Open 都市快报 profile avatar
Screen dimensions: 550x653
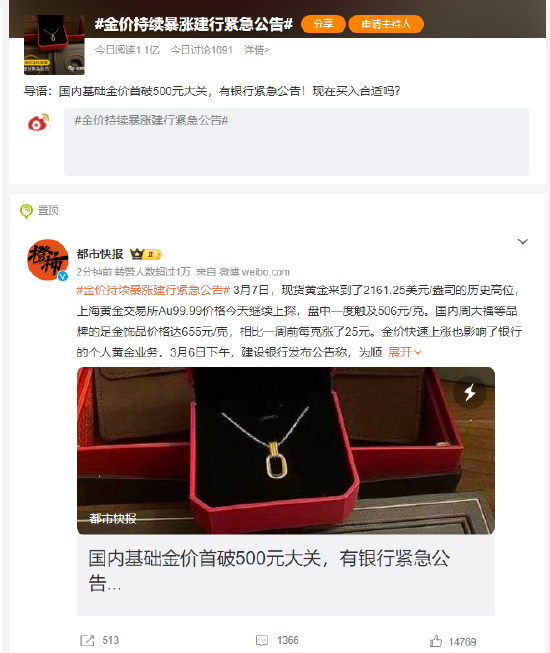click(47, 259)
